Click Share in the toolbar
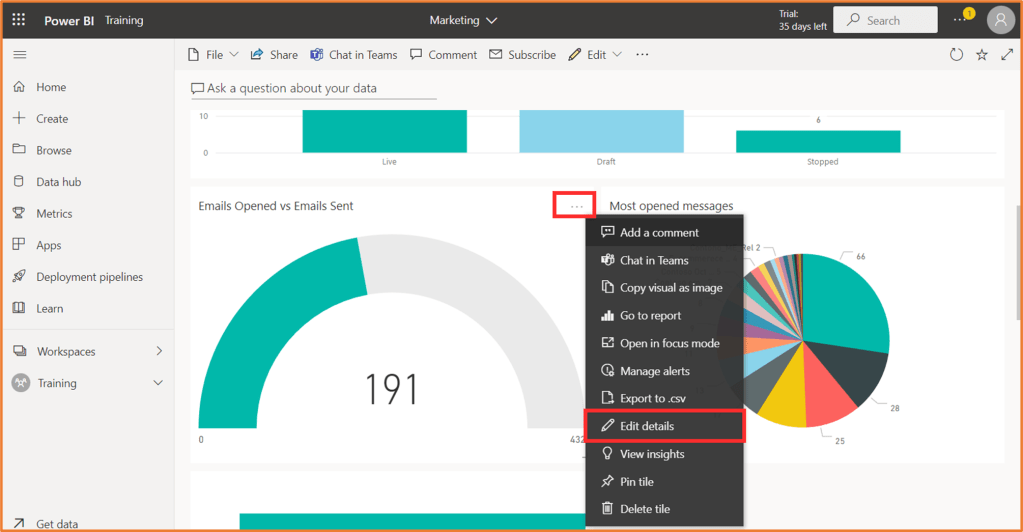 [x=274, y=55]
